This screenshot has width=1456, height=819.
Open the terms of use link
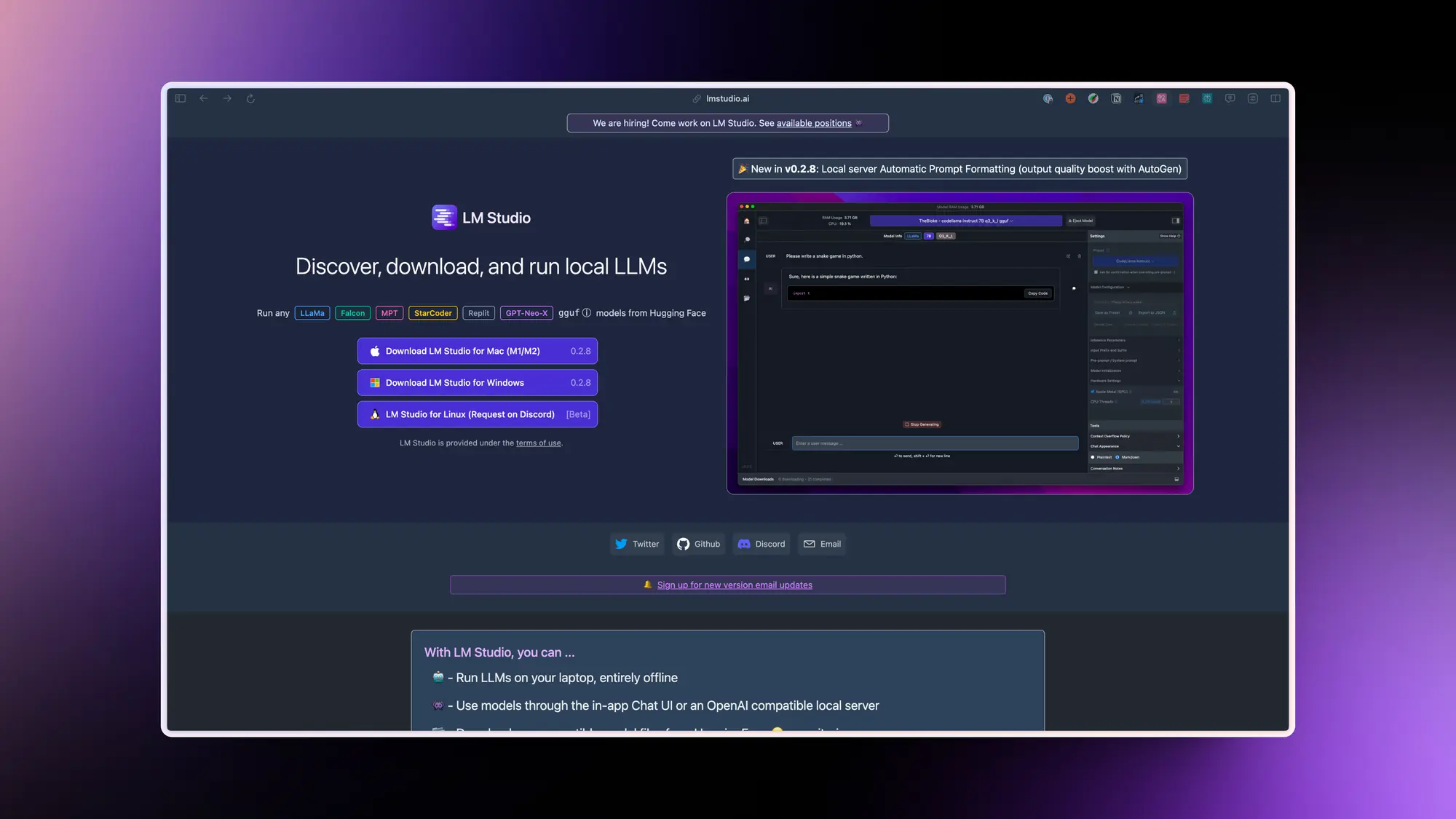tap(538, 443)
